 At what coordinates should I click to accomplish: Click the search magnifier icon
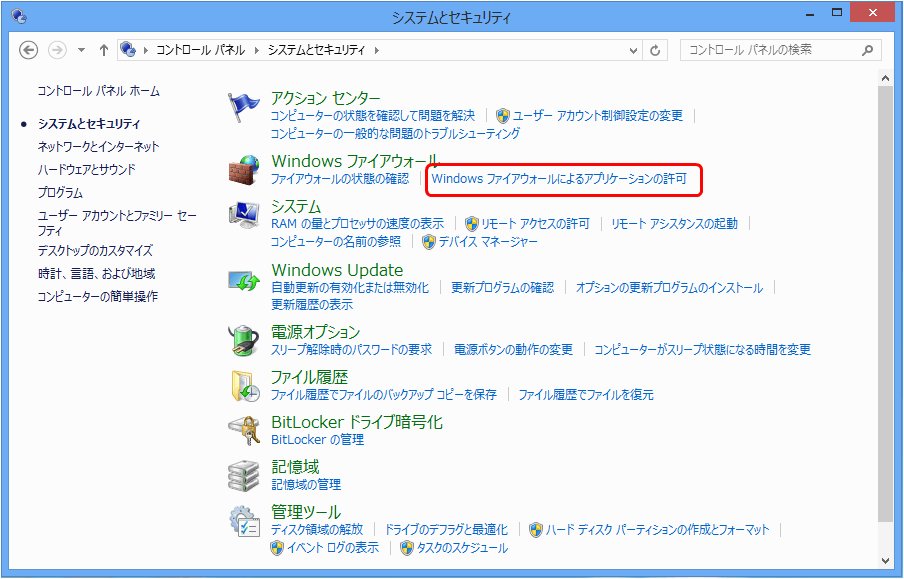pyautogui.click(x=868, y=50)
